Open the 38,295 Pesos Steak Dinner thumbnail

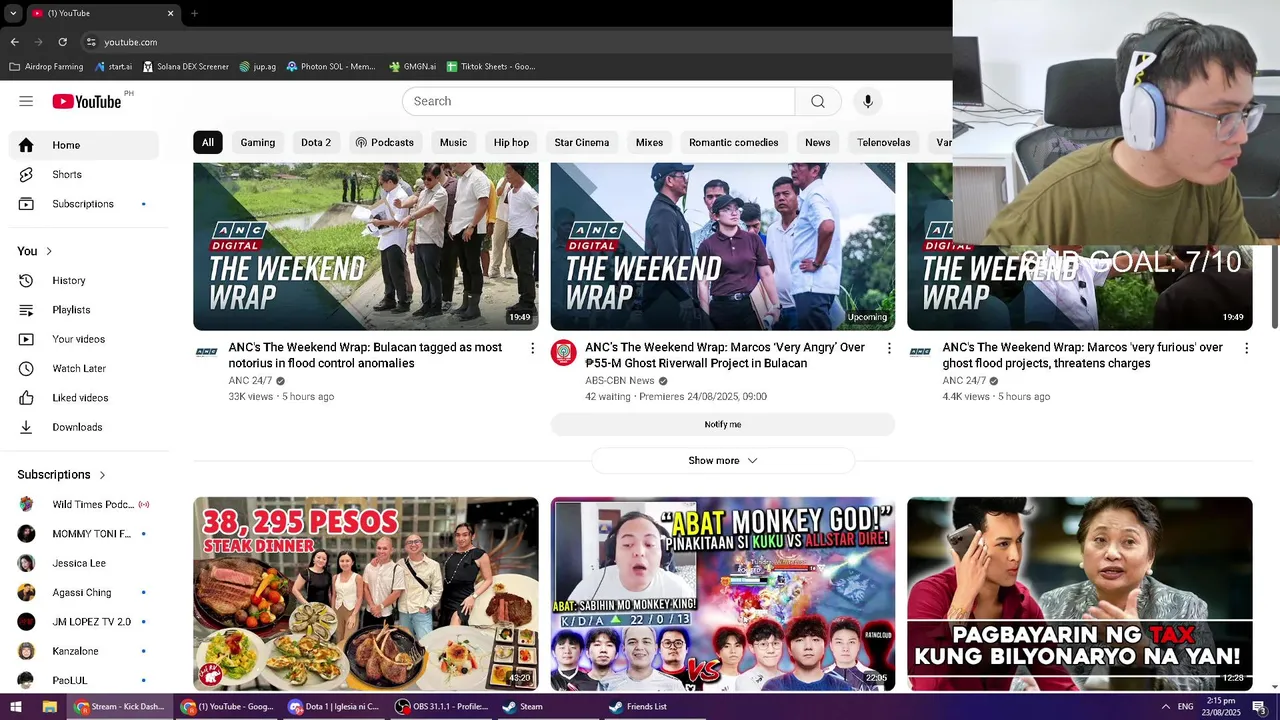[366, 594]
